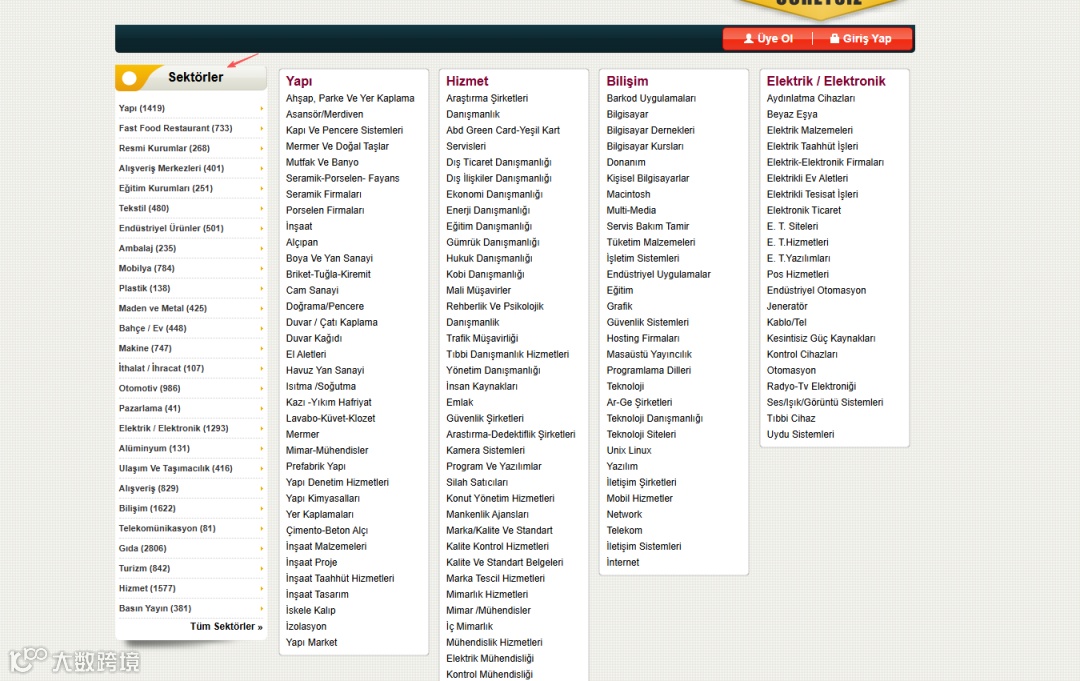Select Network subcategory
This screenshot has width=1080, height=681.
point(624,514)
